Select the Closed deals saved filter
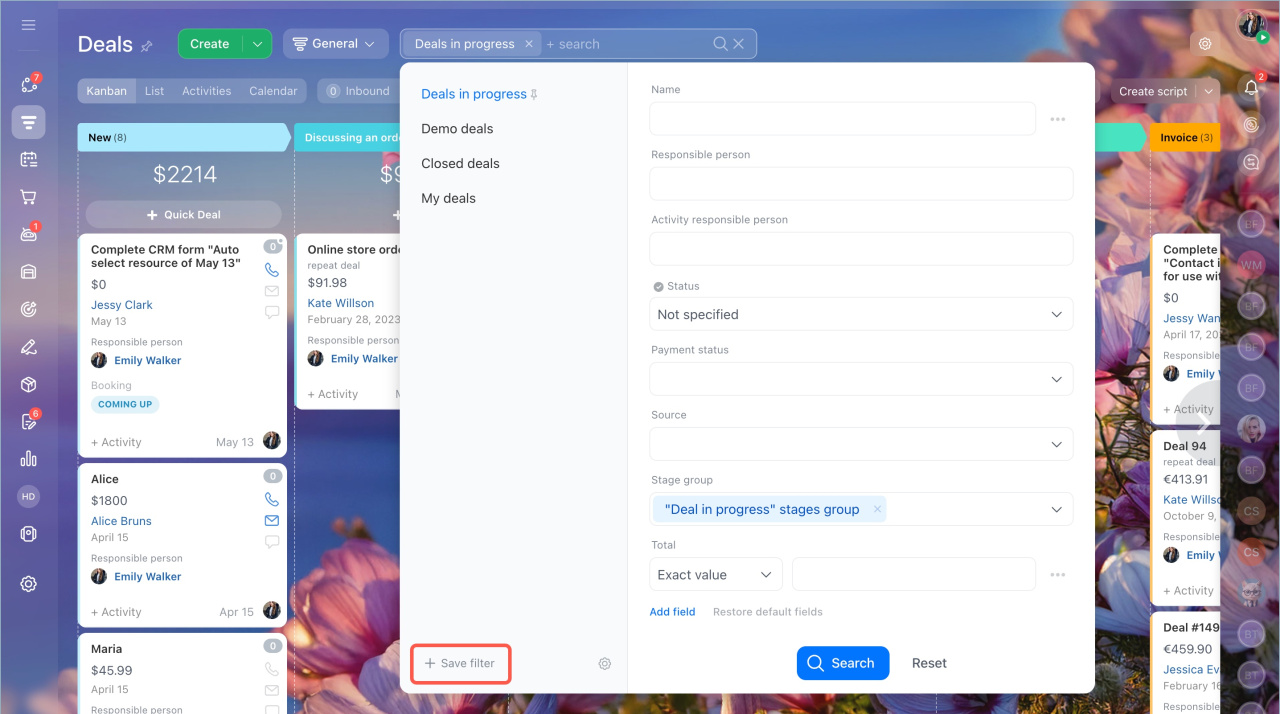The height and width of the screenshot is (714, 1280). (460, 164)
